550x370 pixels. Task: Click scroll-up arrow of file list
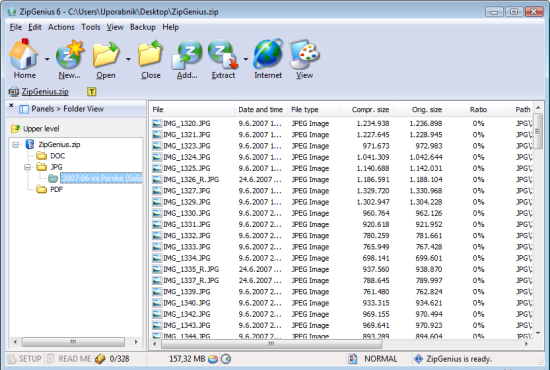(x=538, y=107)
